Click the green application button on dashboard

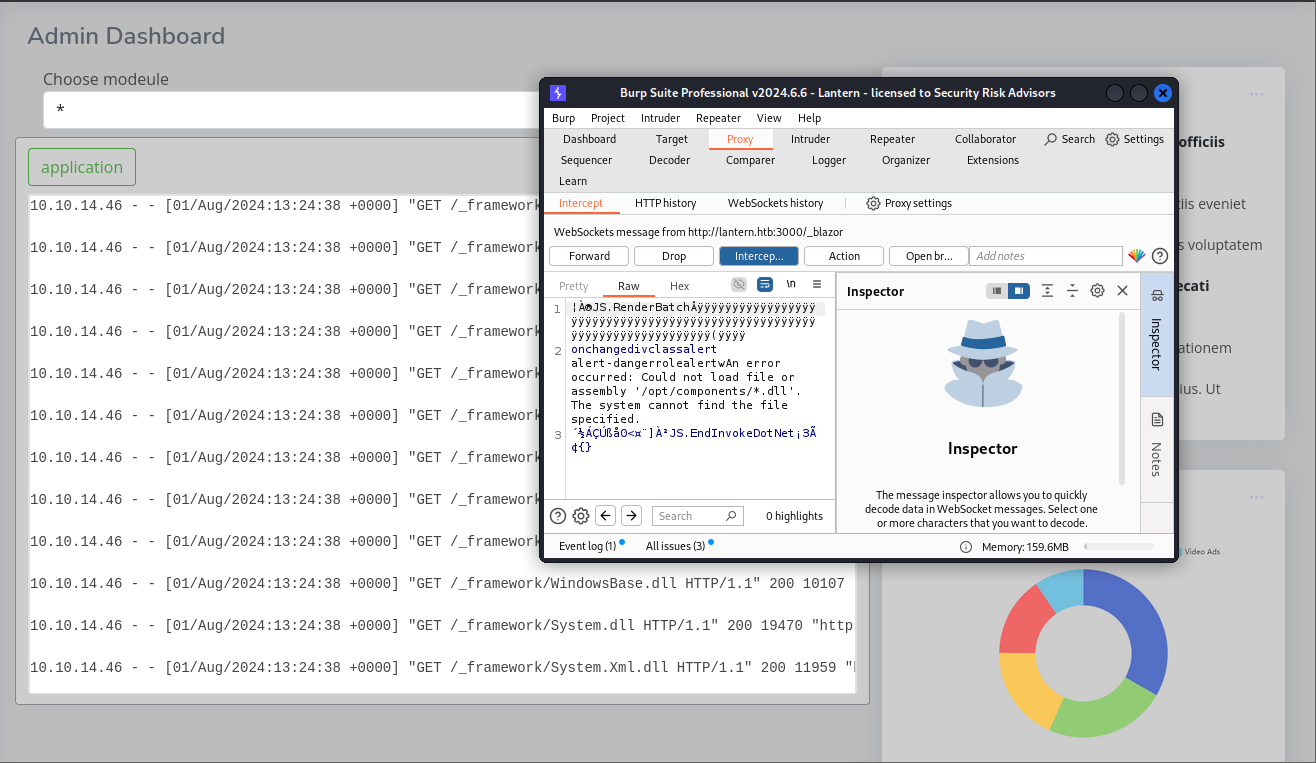tap(82, 167)
